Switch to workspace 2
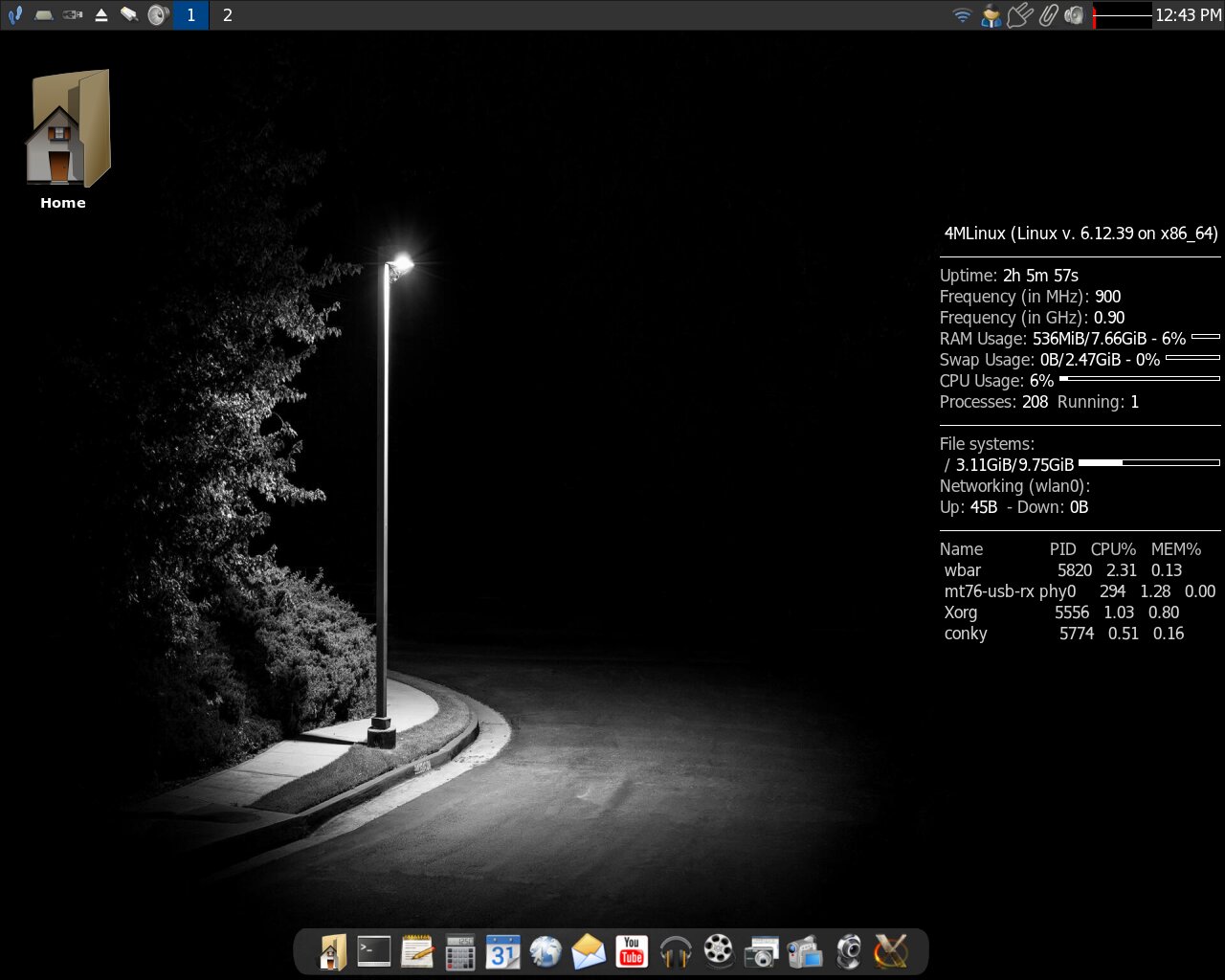 (x=228, y=15)
